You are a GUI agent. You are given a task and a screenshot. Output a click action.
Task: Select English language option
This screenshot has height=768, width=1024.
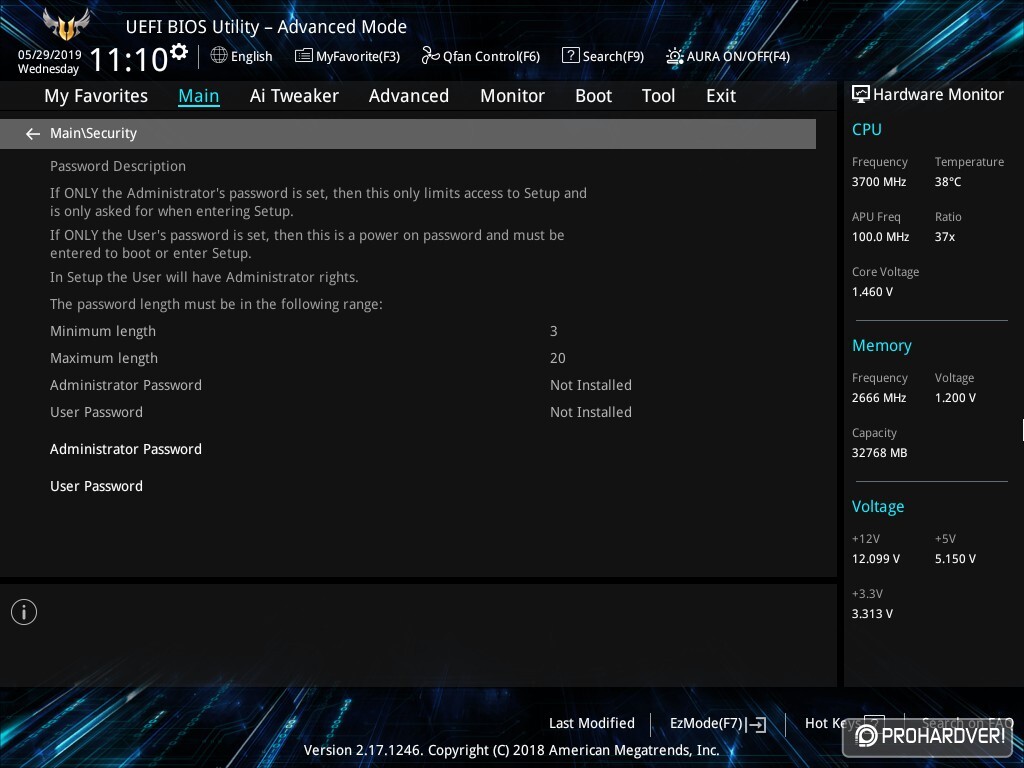pos(251,57)
